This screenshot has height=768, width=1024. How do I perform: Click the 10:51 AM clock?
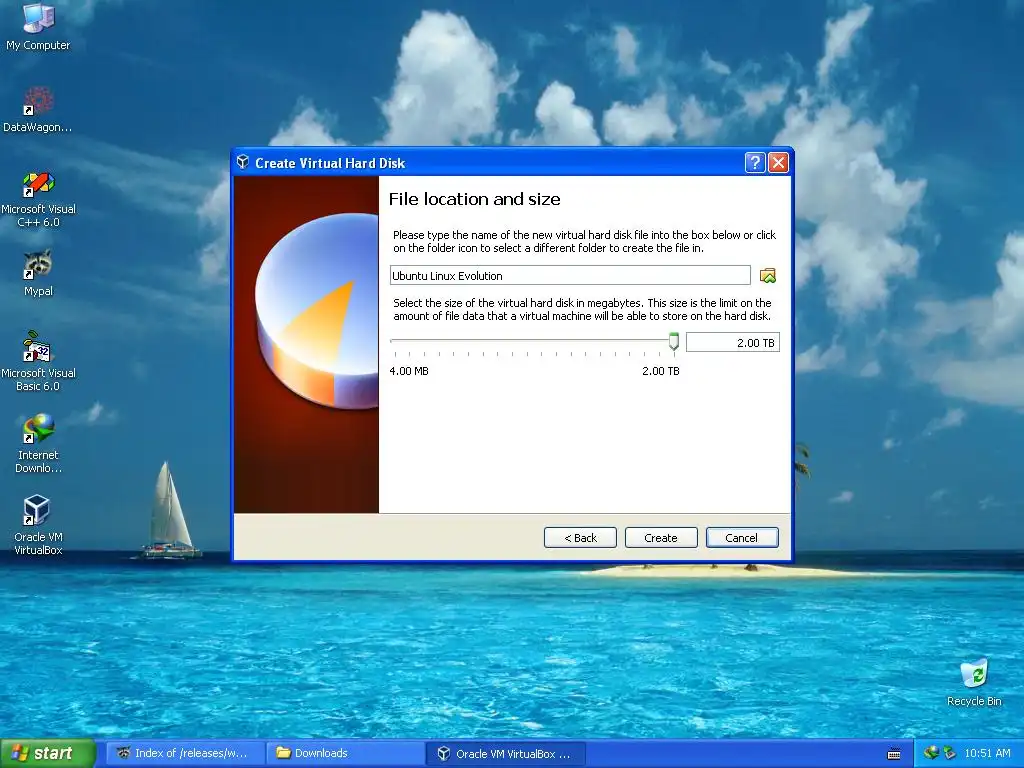pyautogui.click(x=987, y=753)
